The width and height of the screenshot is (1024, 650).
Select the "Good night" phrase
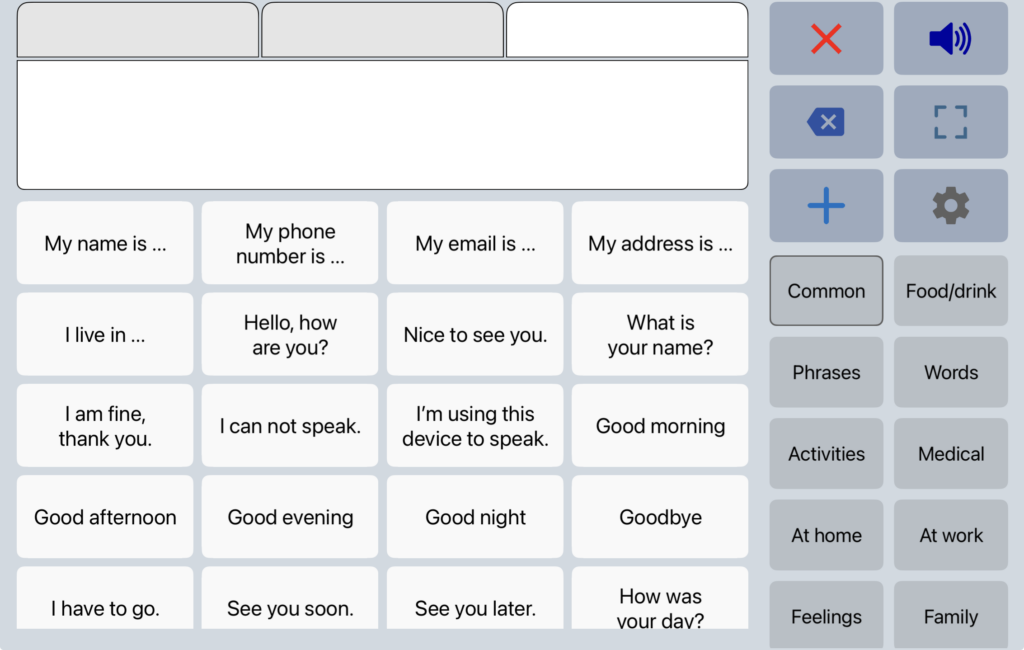click(474, 517)
